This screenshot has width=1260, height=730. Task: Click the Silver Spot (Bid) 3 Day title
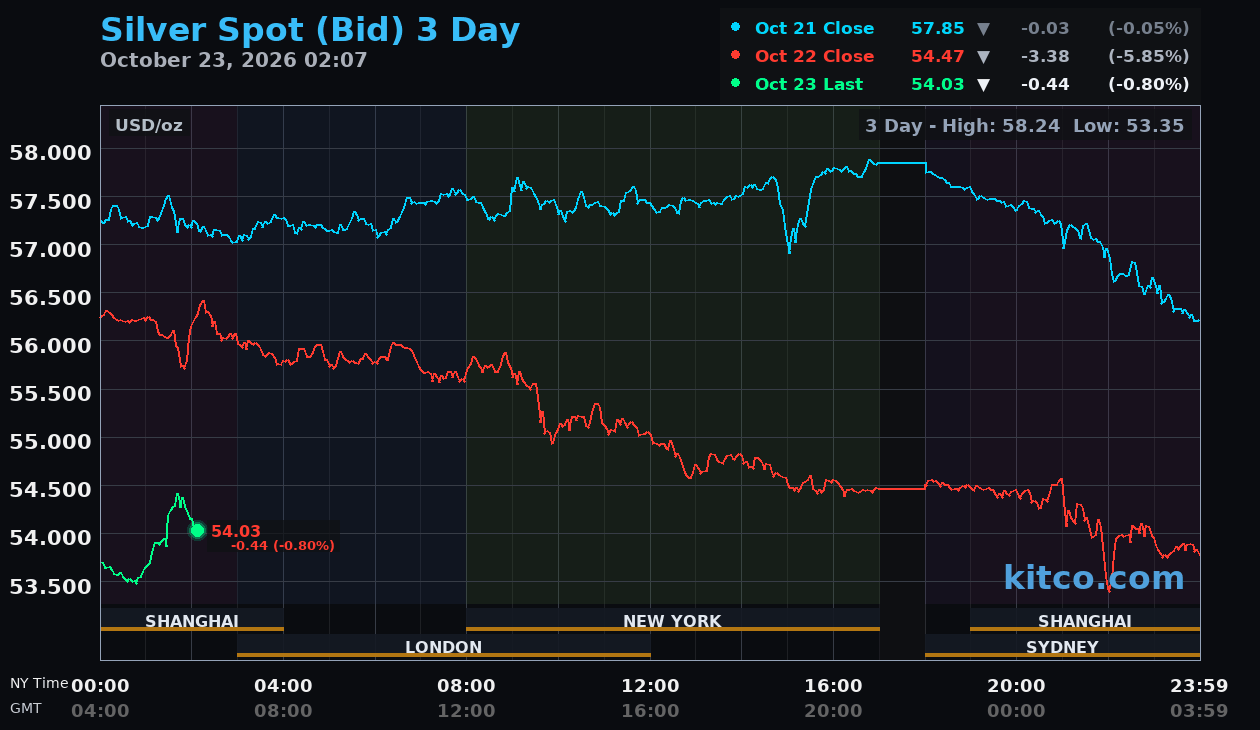310,30
